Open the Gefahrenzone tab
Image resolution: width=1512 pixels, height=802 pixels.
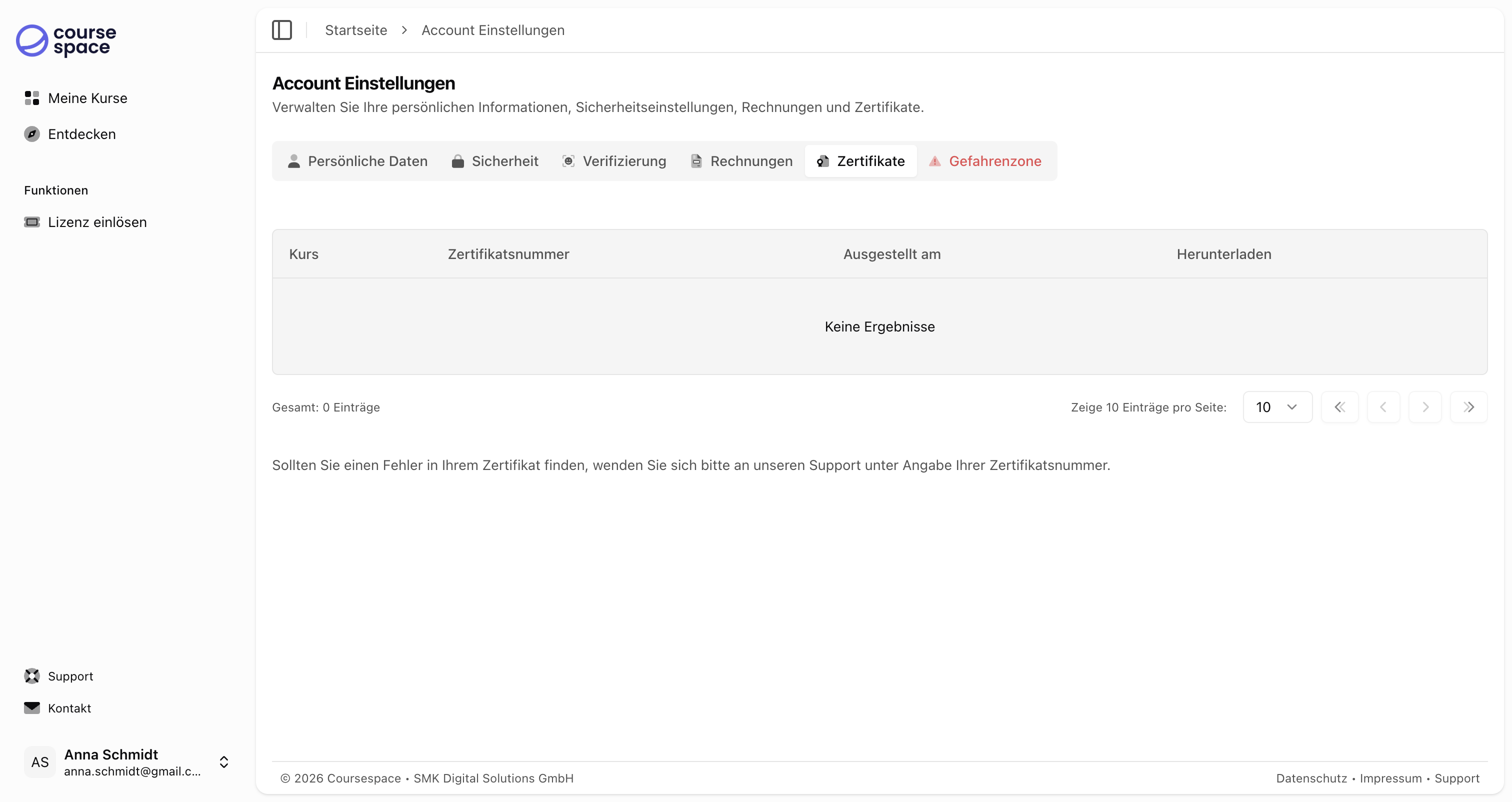click(985, 161)
